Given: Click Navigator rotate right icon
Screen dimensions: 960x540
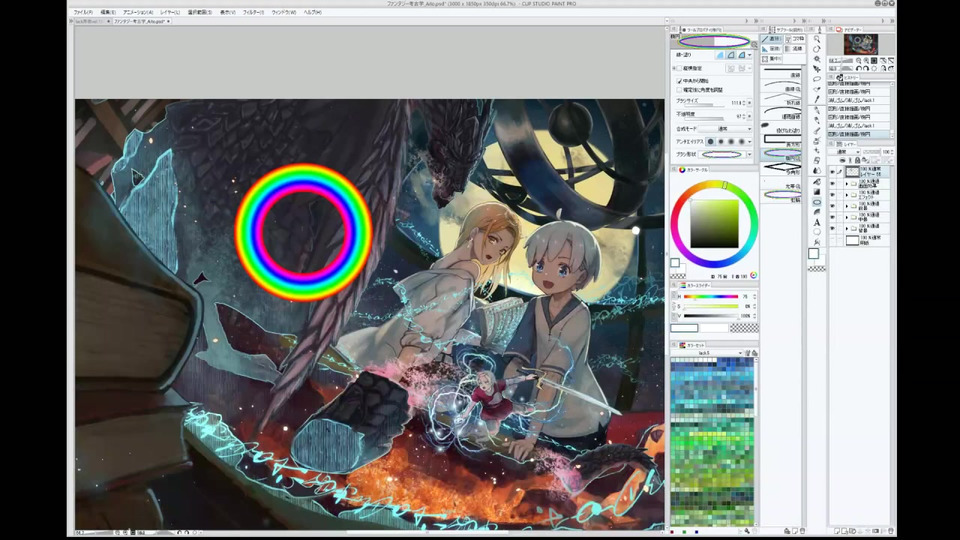Looking at the screenshot, I should (866, 67).
